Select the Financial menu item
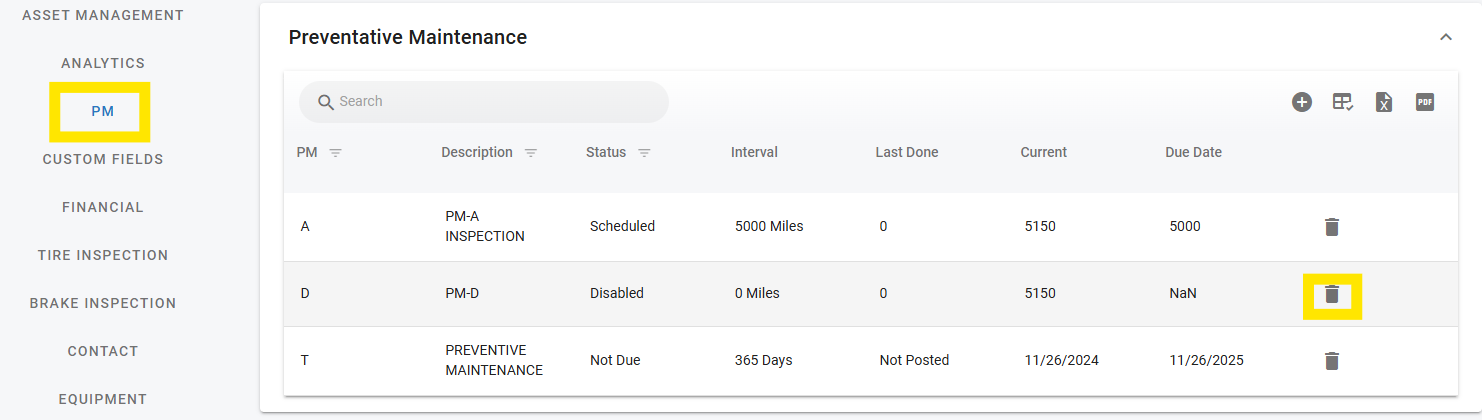The height and width of the screenshot is (420, 1482). [103, 207]
